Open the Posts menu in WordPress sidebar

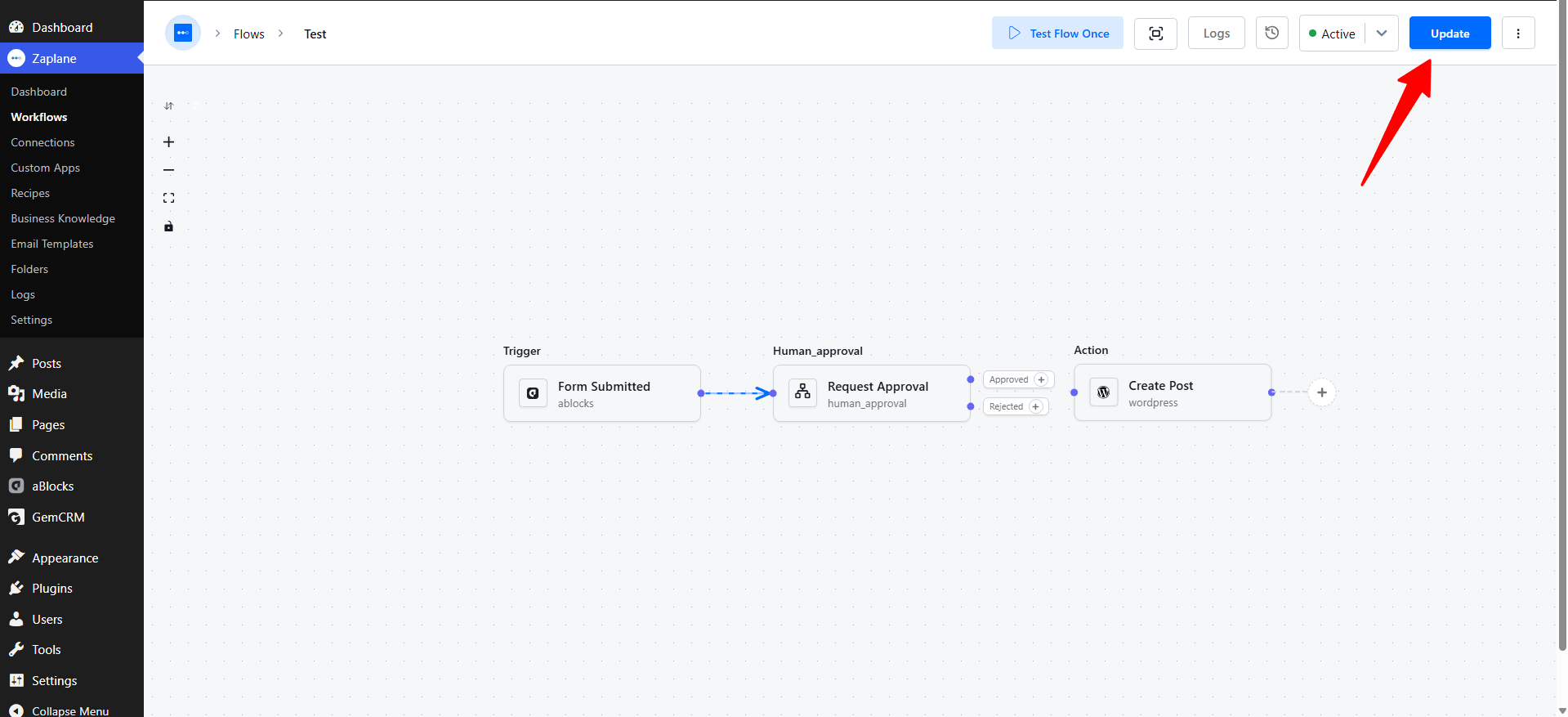pyautogui.click(x=72, y=363)
